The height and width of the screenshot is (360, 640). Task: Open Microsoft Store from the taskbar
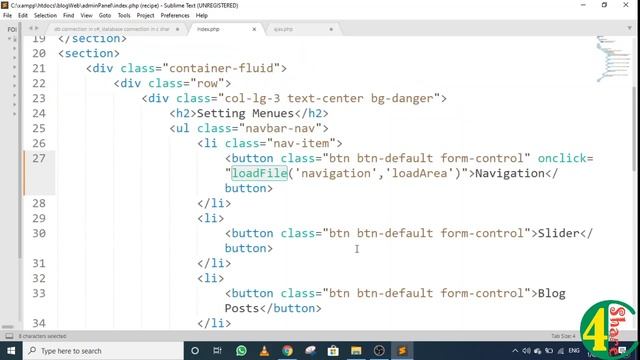[x=333, y=351]
